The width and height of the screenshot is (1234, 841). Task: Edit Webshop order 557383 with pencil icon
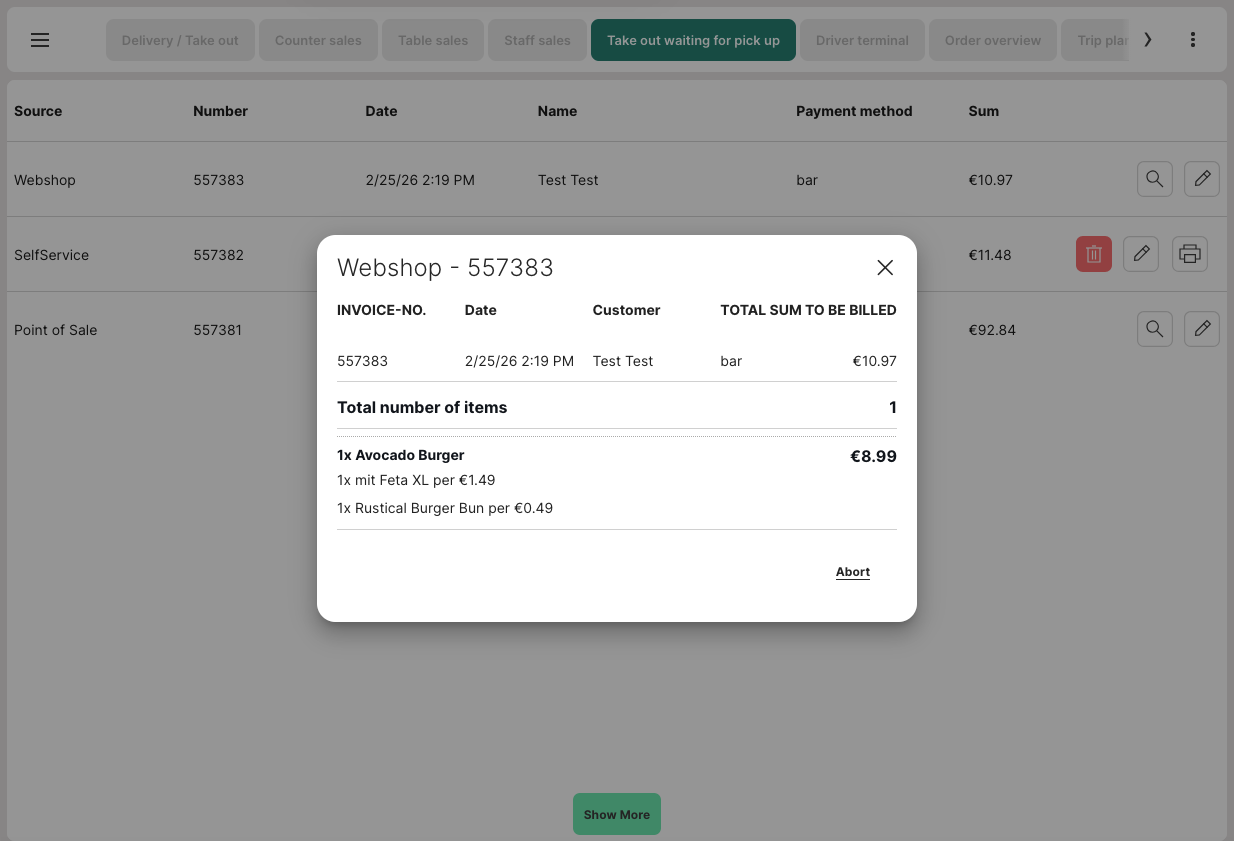click(1201, 179)
